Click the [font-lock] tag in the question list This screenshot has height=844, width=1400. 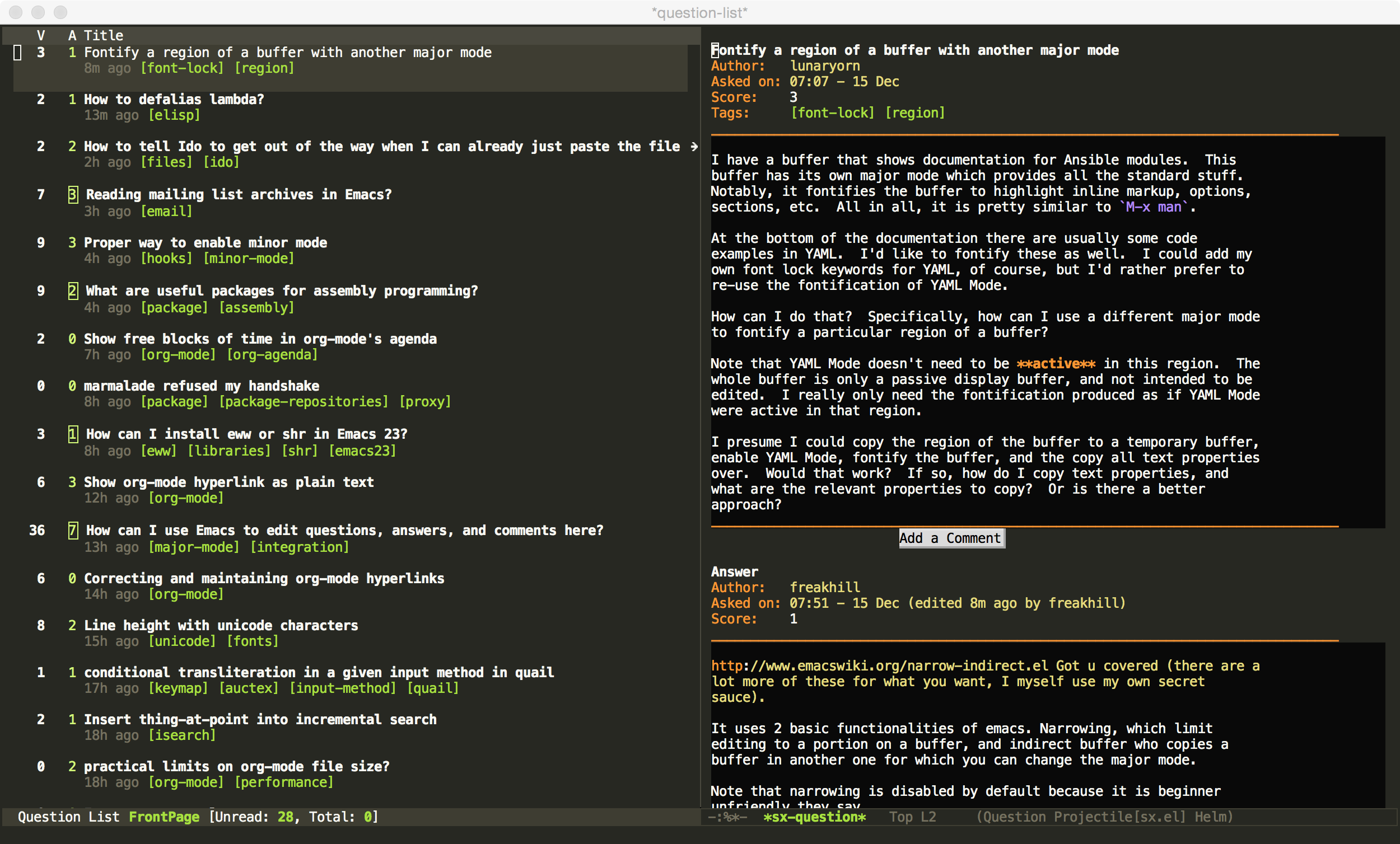tap(182, 68)
